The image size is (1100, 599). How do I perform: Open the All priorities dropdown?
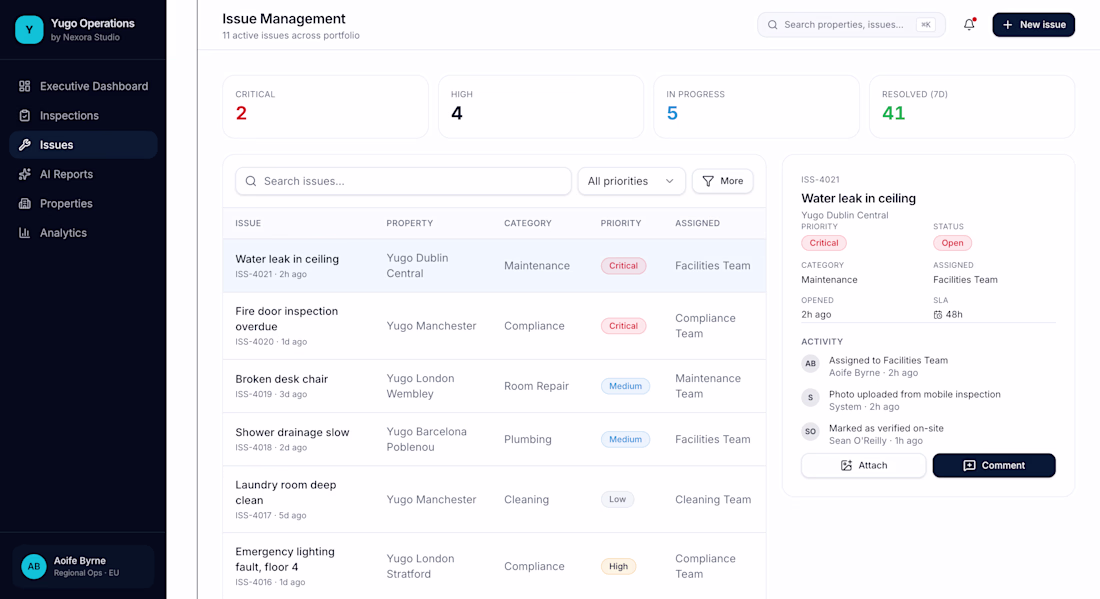click(631, 181)
